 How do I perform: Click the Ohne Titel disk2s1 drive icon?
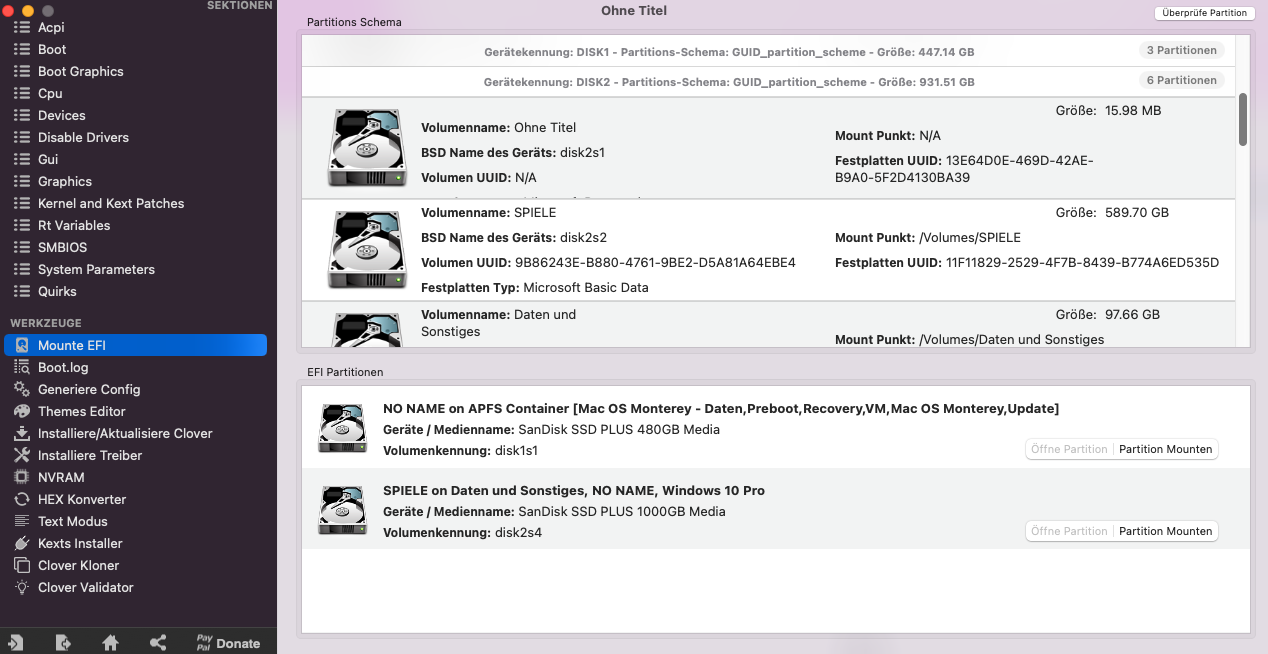[x=367, y=148]
